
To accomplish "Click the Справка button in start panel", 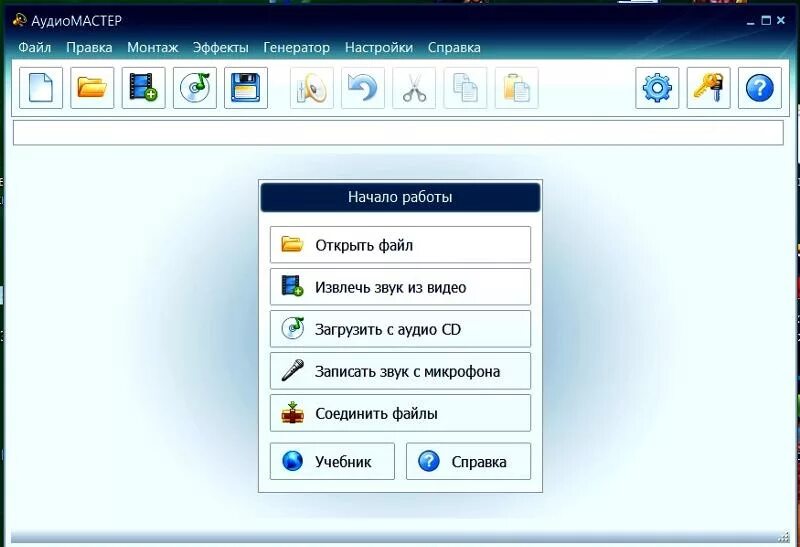I will [x=468, y=461].
